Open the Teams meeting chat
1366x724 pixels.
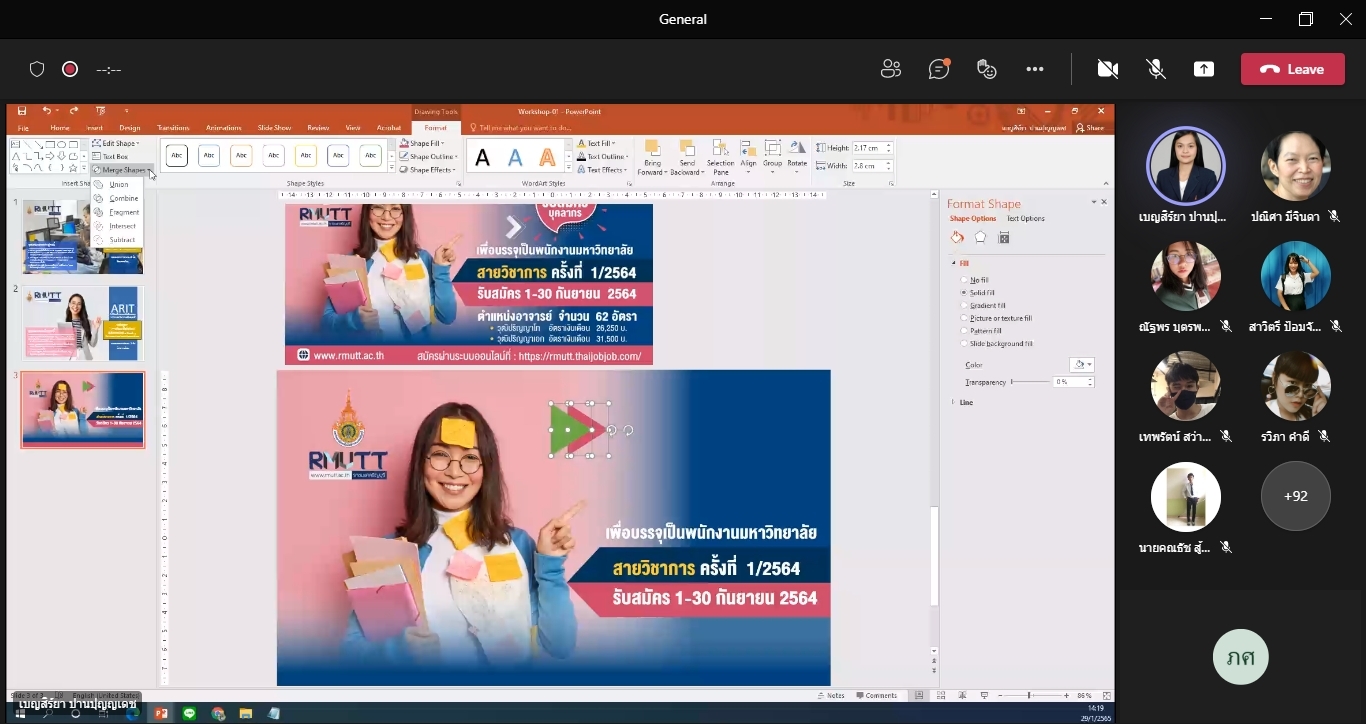pos(938,69)
